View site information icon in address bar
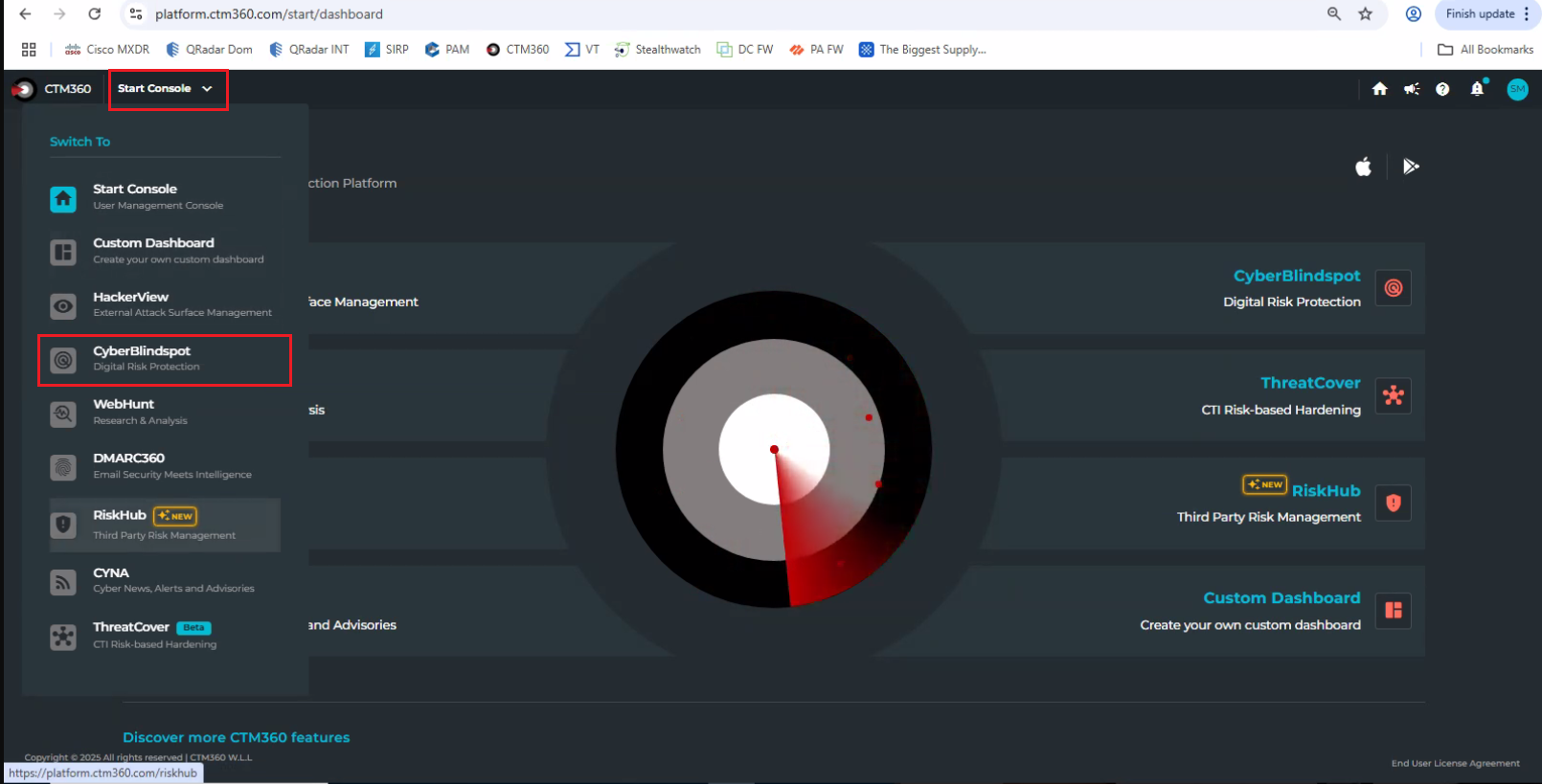Image resolution: width=1542 pixels, height=784 pixels. pos(136,13)
